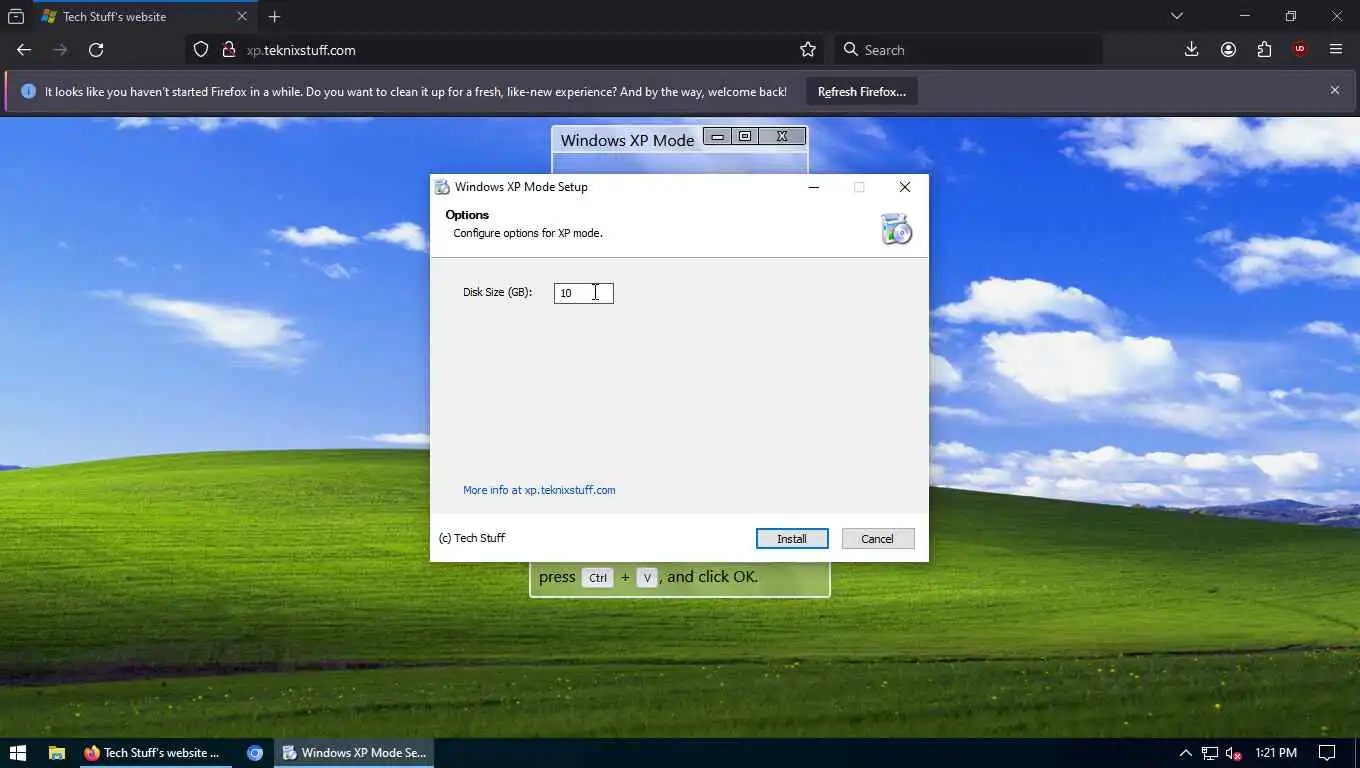The width and height of the screenshot is (1360, 768).
Task: Open File Explorer from the taskbar
Action: tap(57, 753)
